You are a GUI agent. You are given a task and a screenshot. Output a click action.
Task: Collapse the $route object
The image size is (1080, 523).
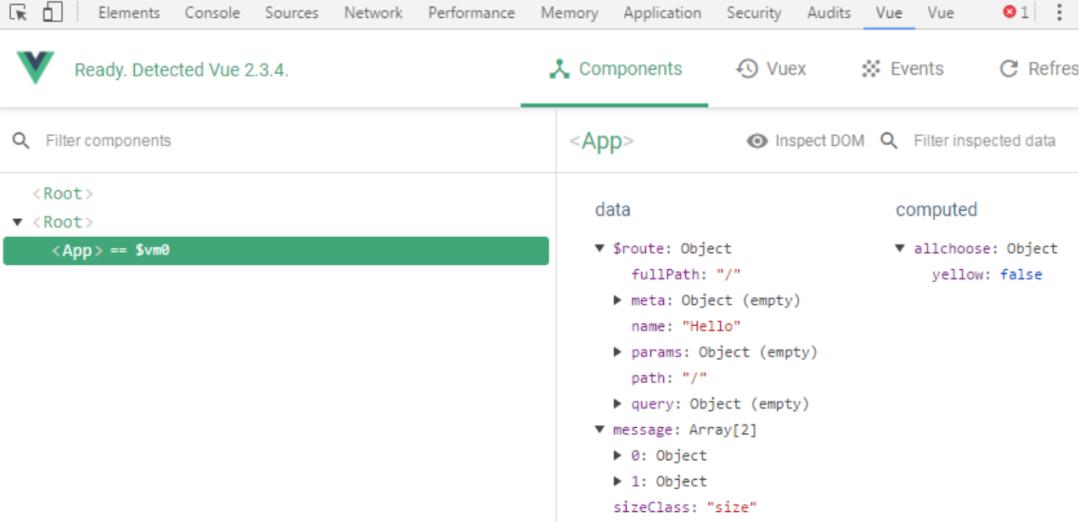(600, 249)
